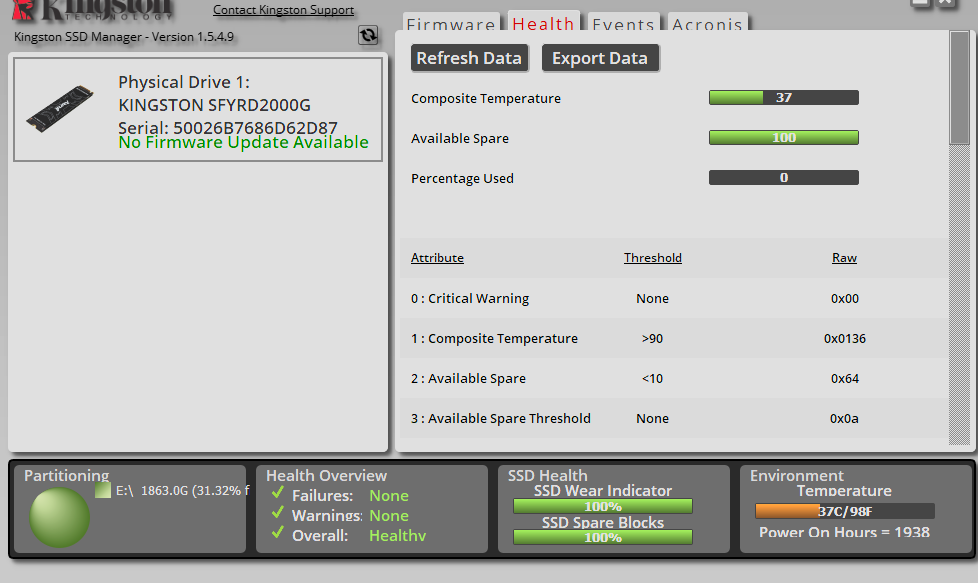Click the raw value 0x64
978x583 pixels.
845,378
